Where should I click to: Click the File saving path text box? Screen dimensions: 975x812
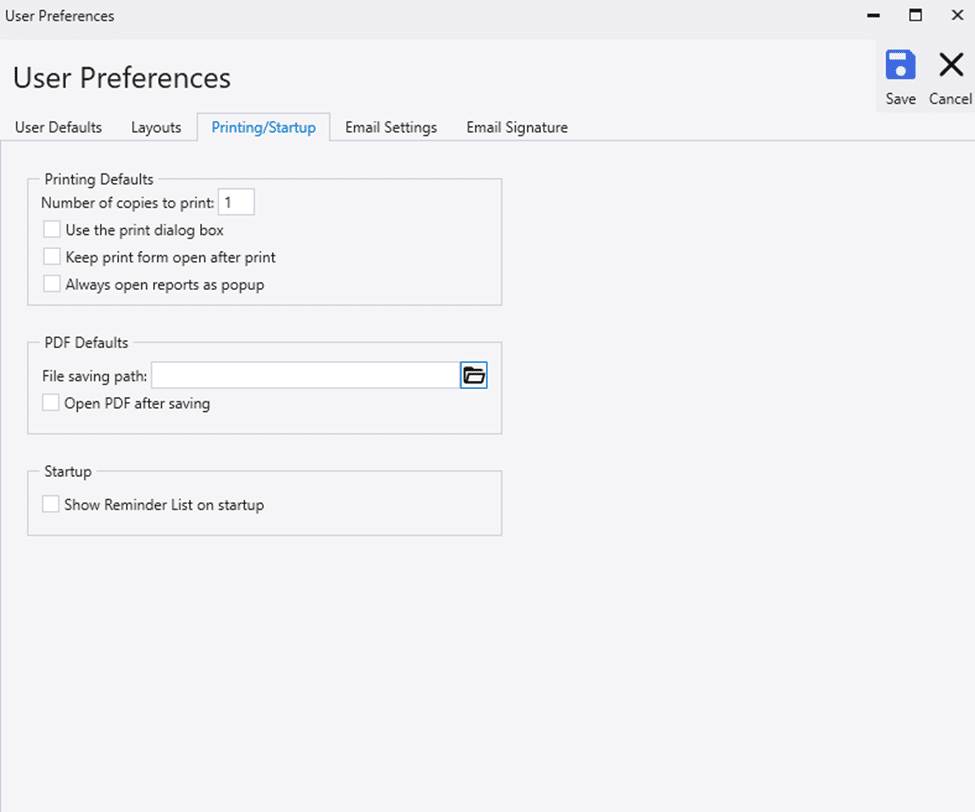306,375
